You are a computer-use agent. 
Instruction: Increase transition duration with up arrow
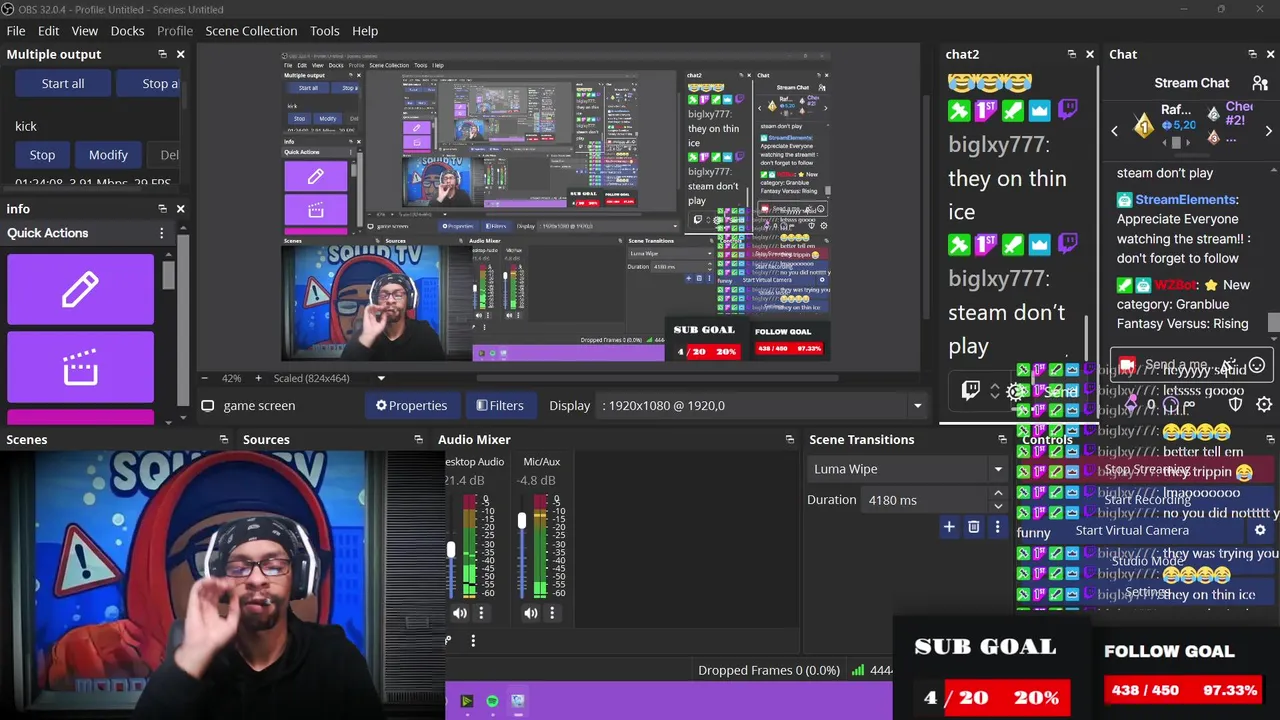coord(997,493)
